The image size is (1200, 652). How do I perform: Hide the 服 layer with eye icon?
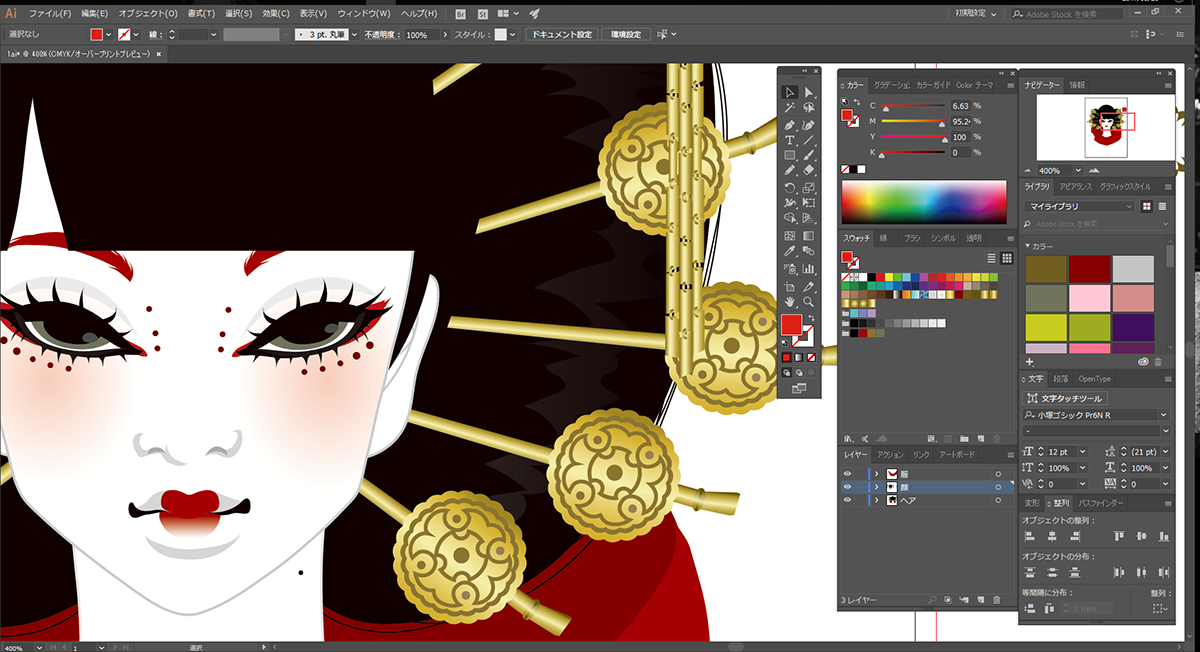[x=848, y=473]
